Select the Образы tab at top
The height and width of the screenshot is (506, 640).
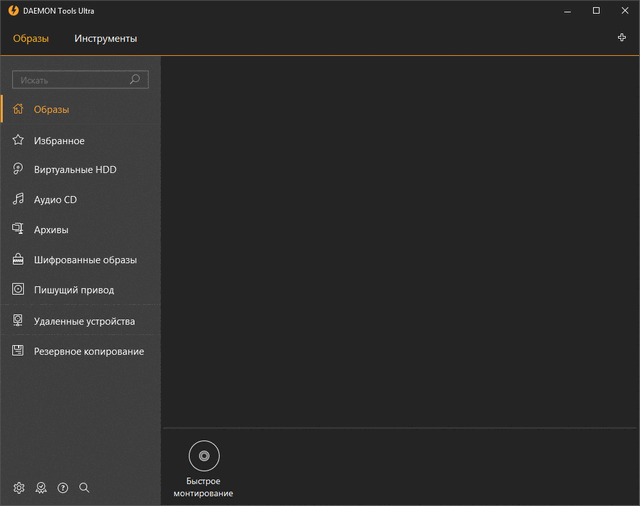pos(31,39)
